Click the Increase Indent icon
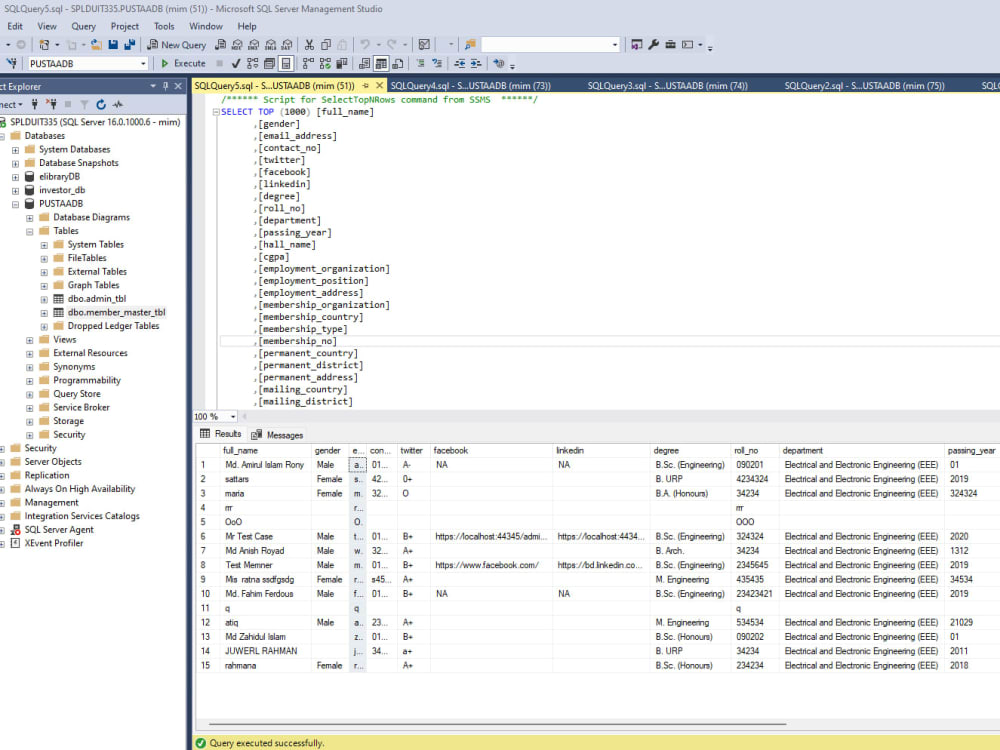This screenshot has width=1000, height=750. (476, 63)
